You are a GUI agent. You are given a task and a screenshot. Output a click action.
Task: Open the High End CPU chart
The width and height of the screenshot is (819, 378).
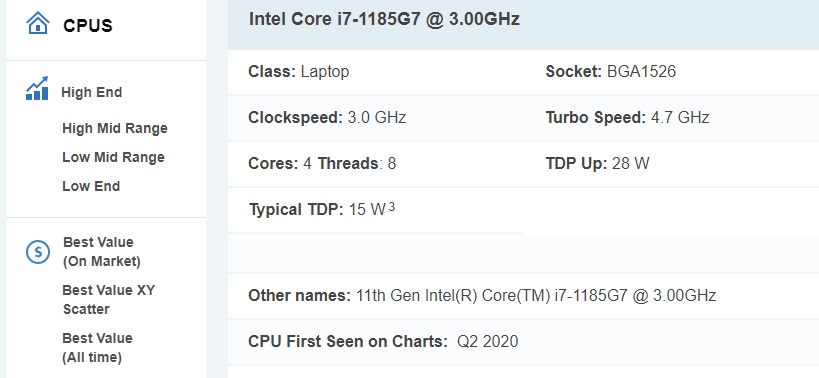pyautogui.click(x=92, y=92)
